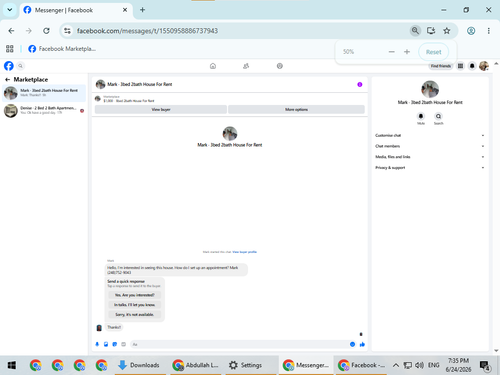Open the Facebook menu grid icon

coord(460,66)
